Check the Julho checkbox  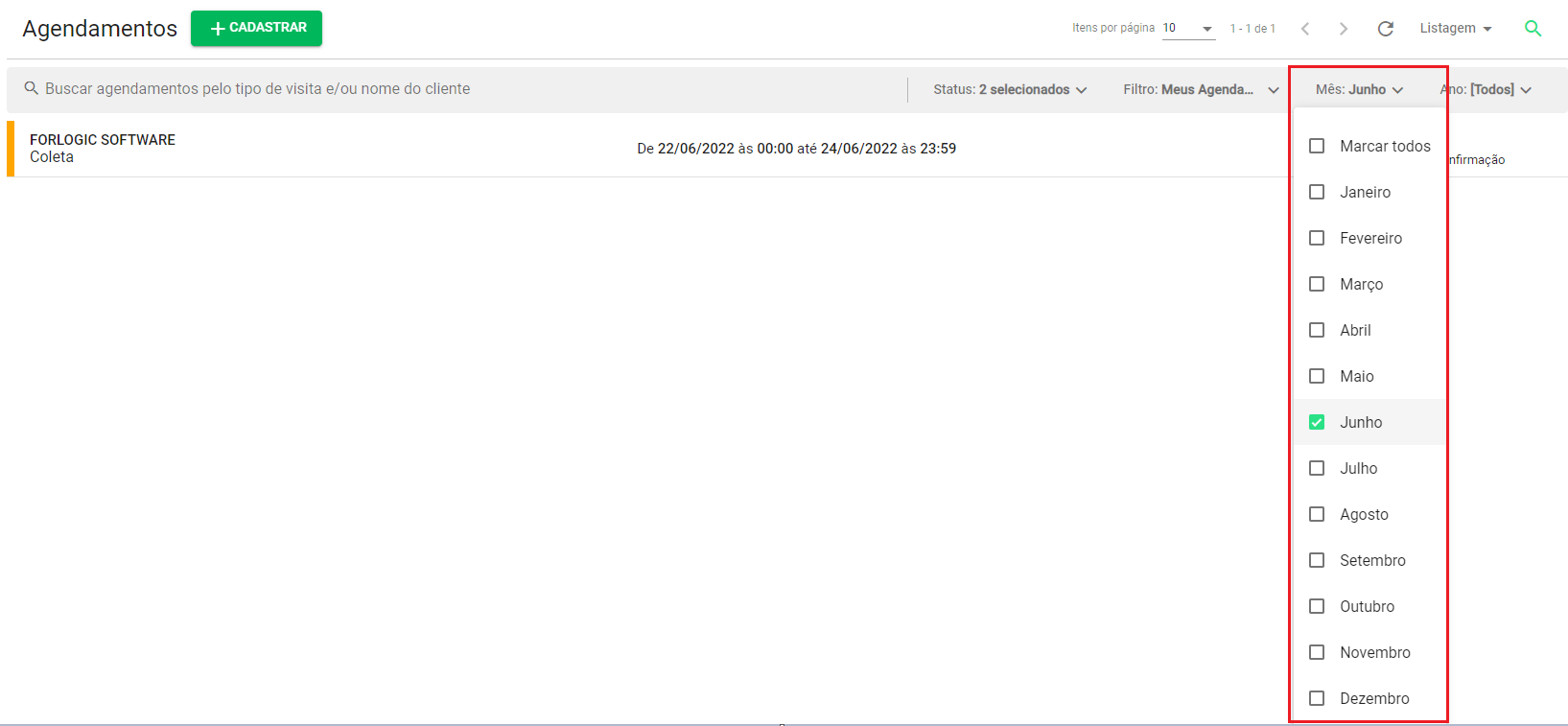(x=1317, y=468)
